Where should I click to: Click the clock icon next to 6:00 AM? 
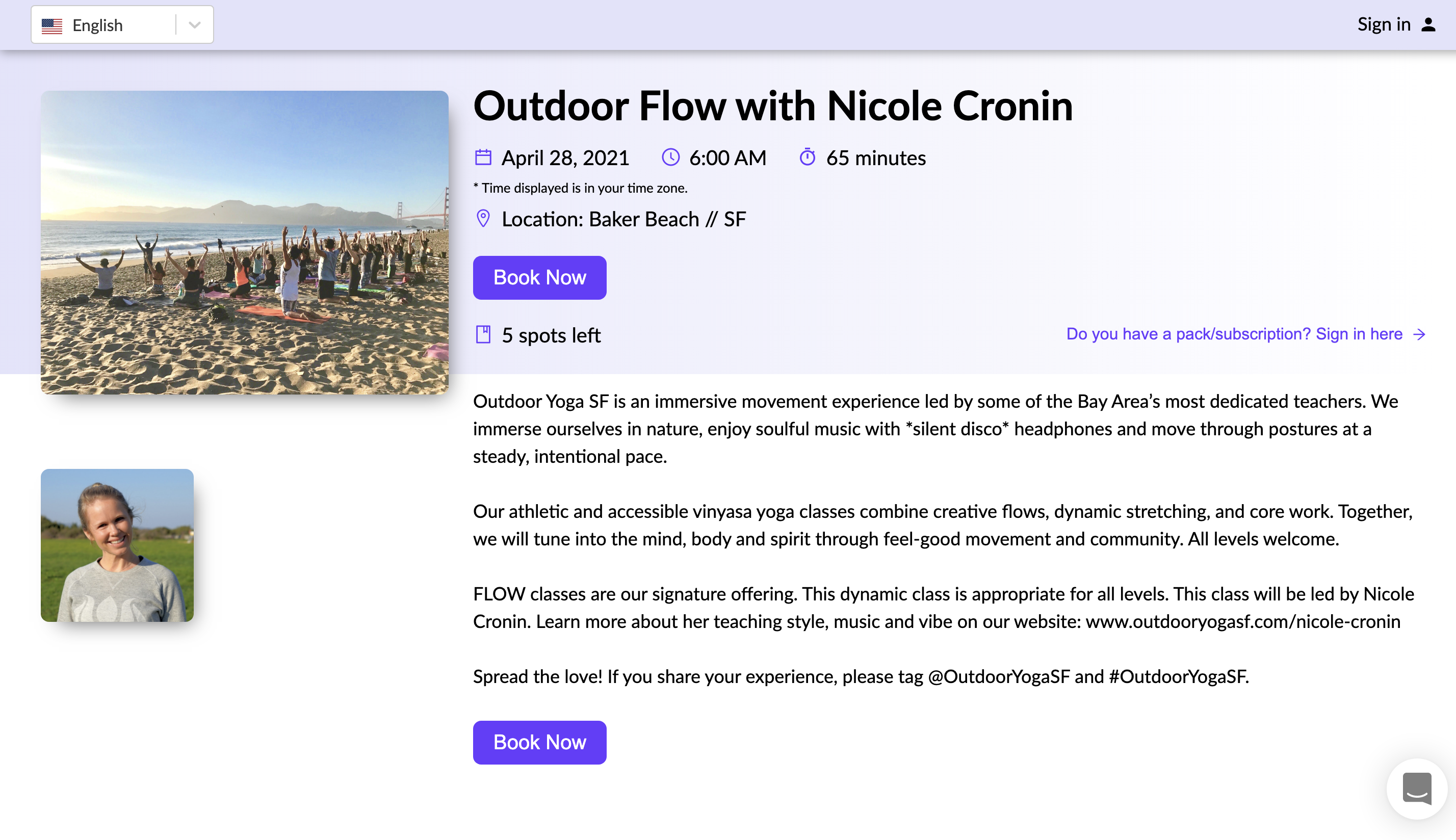(x=670, y=157)
